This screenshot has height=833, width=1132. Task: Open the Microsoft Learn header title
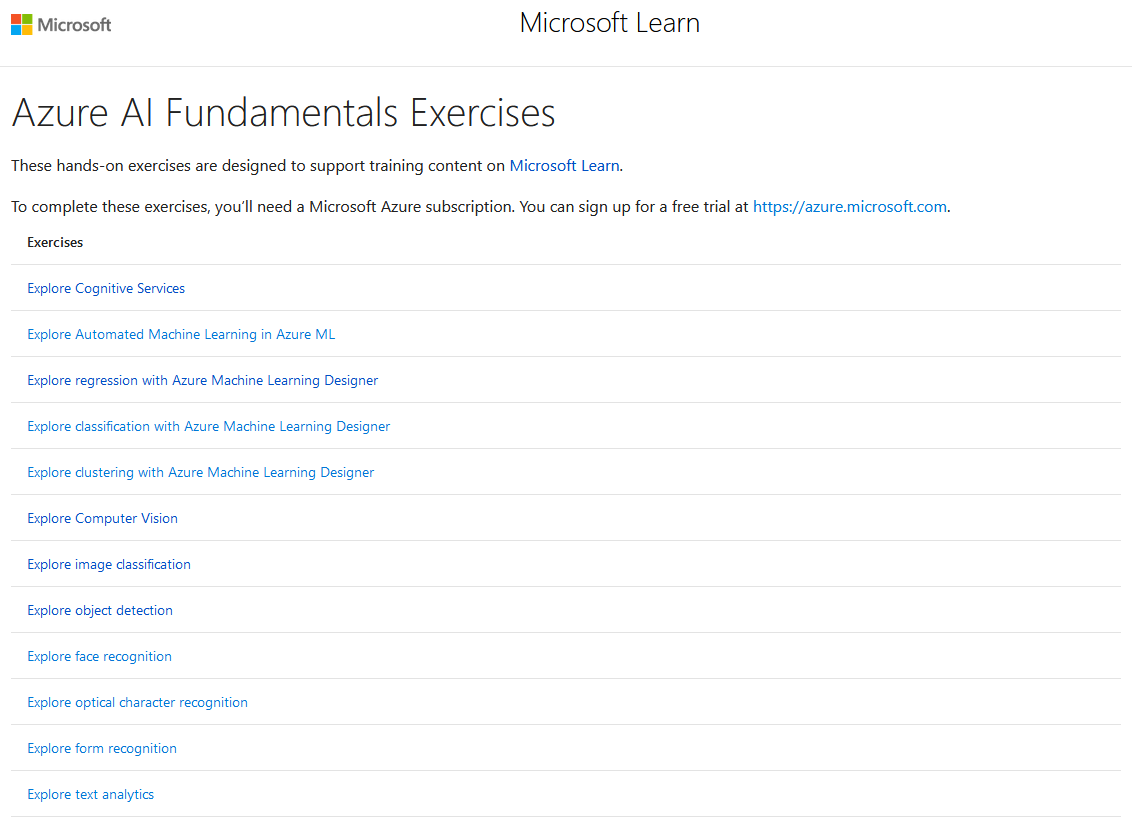[609, 23]
